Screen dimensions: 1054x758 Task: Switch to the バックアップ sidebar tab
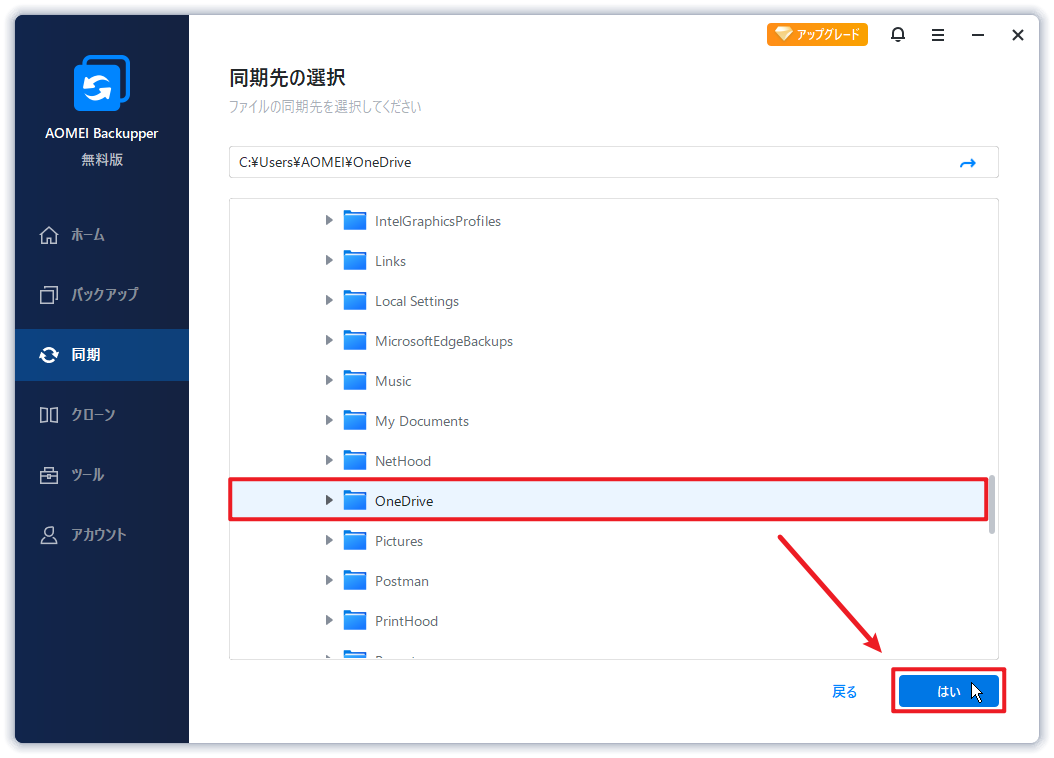[x=102, y=294]
